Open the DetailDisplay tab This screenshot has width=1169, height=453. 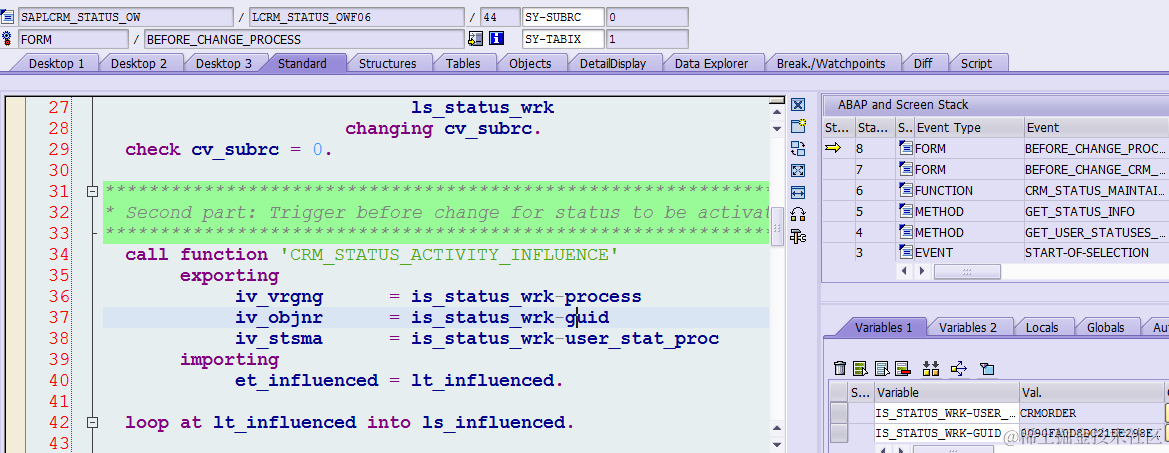click(613, 63)
